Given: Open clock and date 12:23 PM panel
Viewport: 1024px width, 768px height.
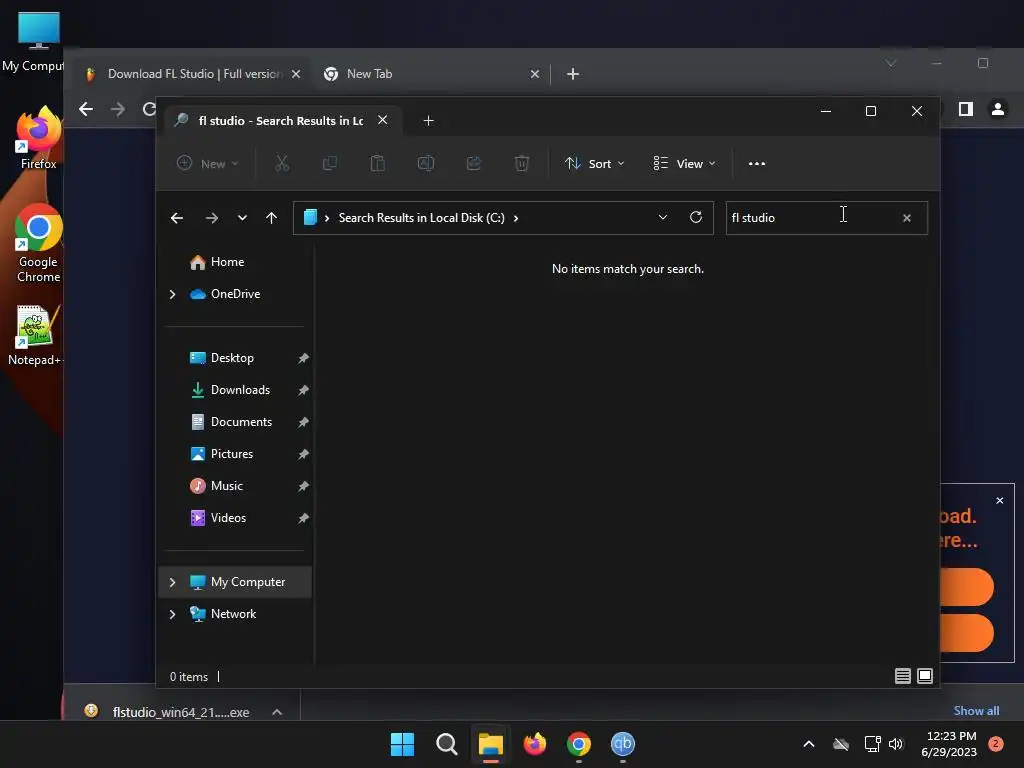Looking at the screenshot, I should (949, 744).
